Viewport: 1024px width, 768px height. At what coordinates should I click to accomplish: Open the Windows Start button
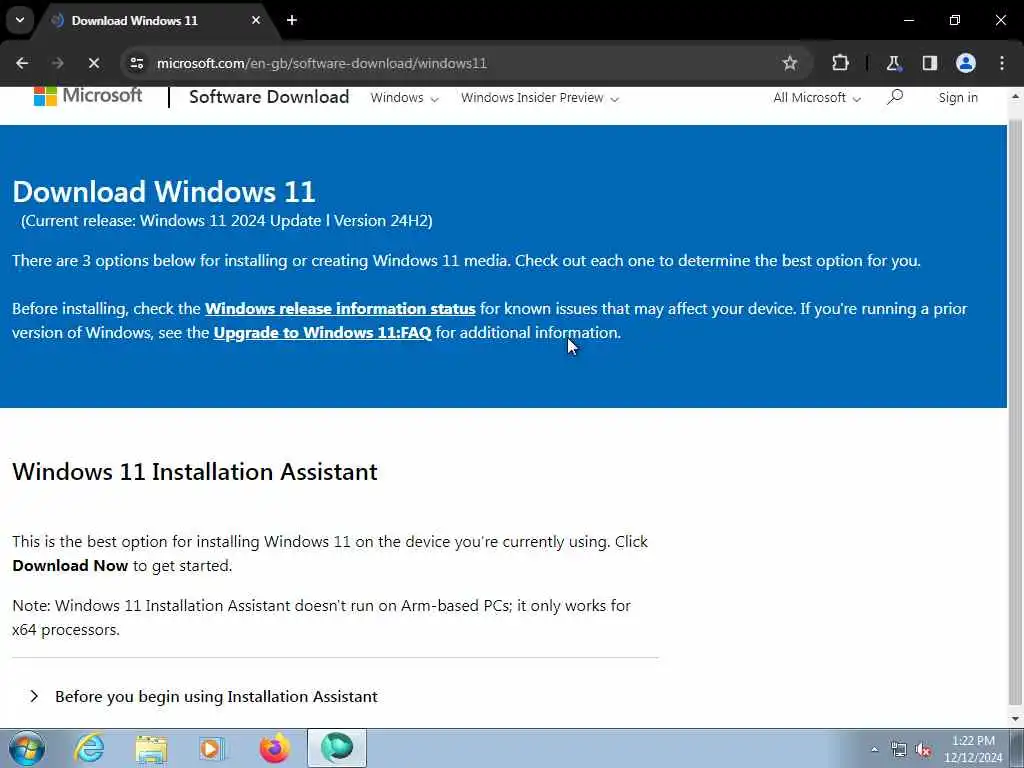pyautogui.click(x=27, y=748)
